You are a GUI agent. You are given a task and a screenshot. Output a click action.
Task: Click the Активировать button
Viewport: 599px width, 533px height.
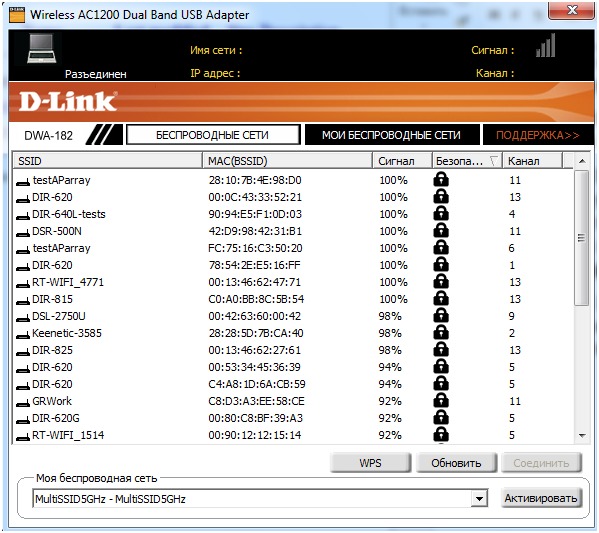[x=541, y=498]
